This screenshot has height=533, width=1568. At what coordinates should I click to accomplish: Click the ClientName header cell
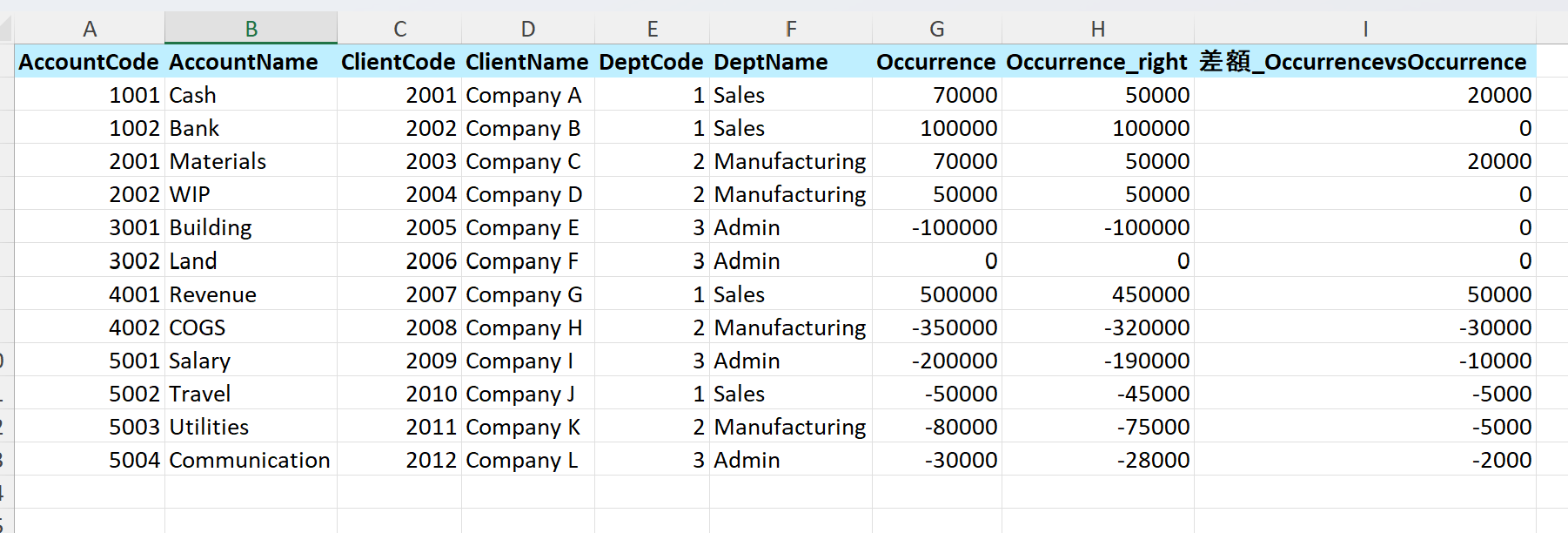(x=526, y=62)
